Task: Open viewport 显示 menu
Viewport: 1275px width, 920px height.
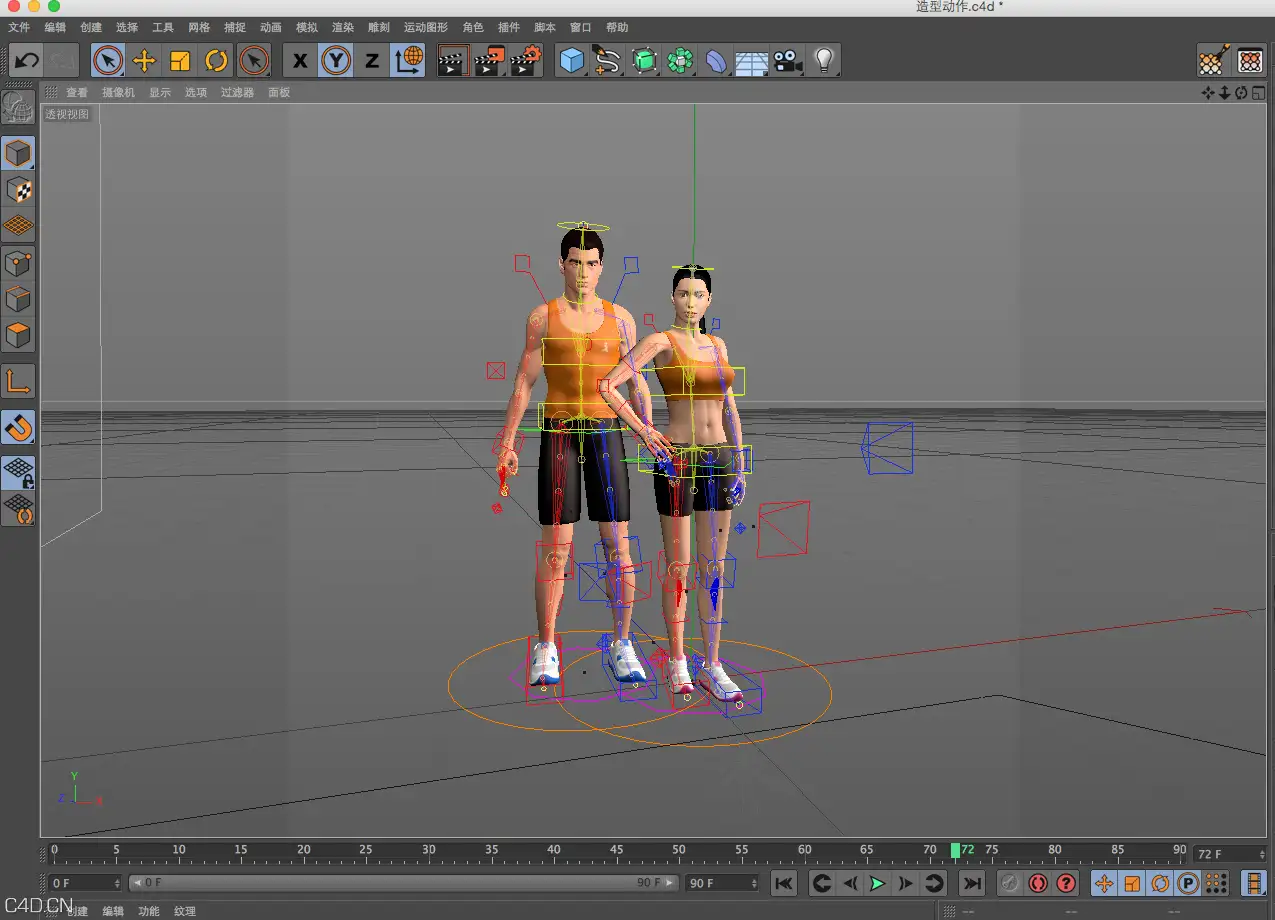Action: (x=160, y=93)
